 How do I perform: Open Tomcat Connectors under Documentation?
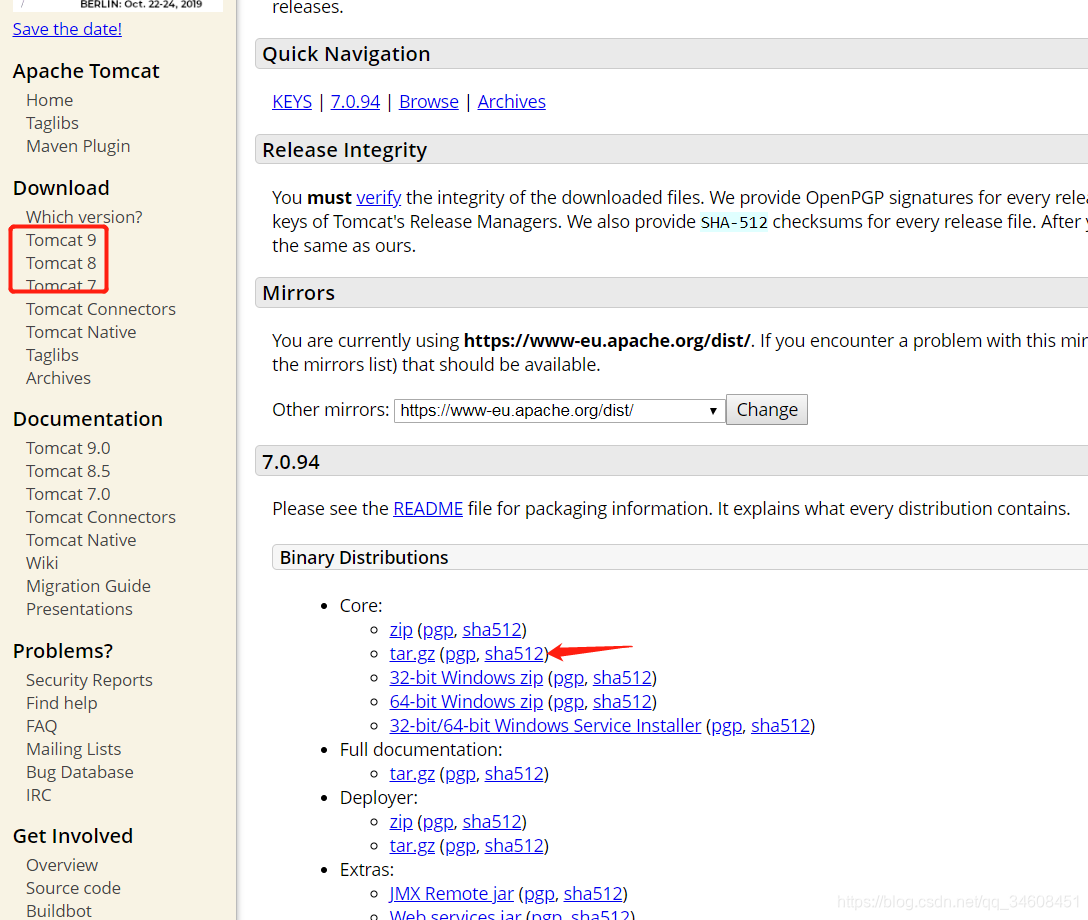click(101, 517)
